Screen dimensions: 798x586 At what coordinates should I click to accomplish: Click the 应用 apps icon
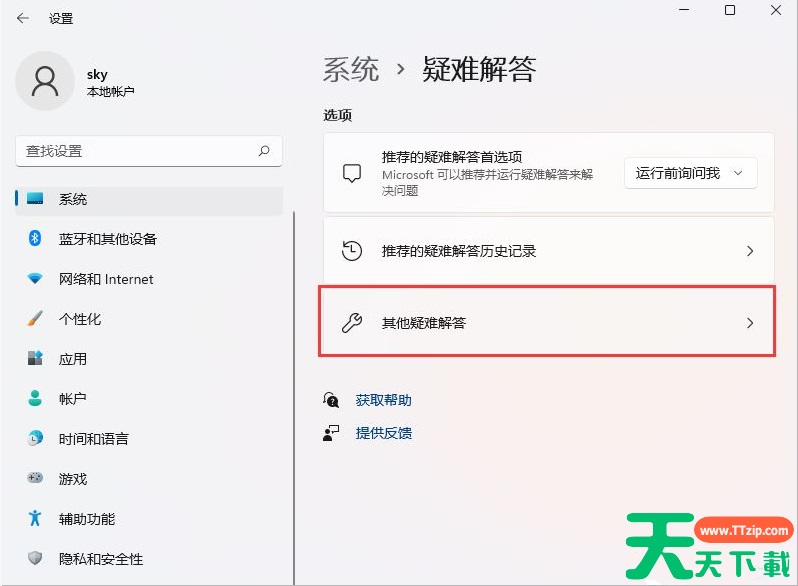[x=35, y=358]
